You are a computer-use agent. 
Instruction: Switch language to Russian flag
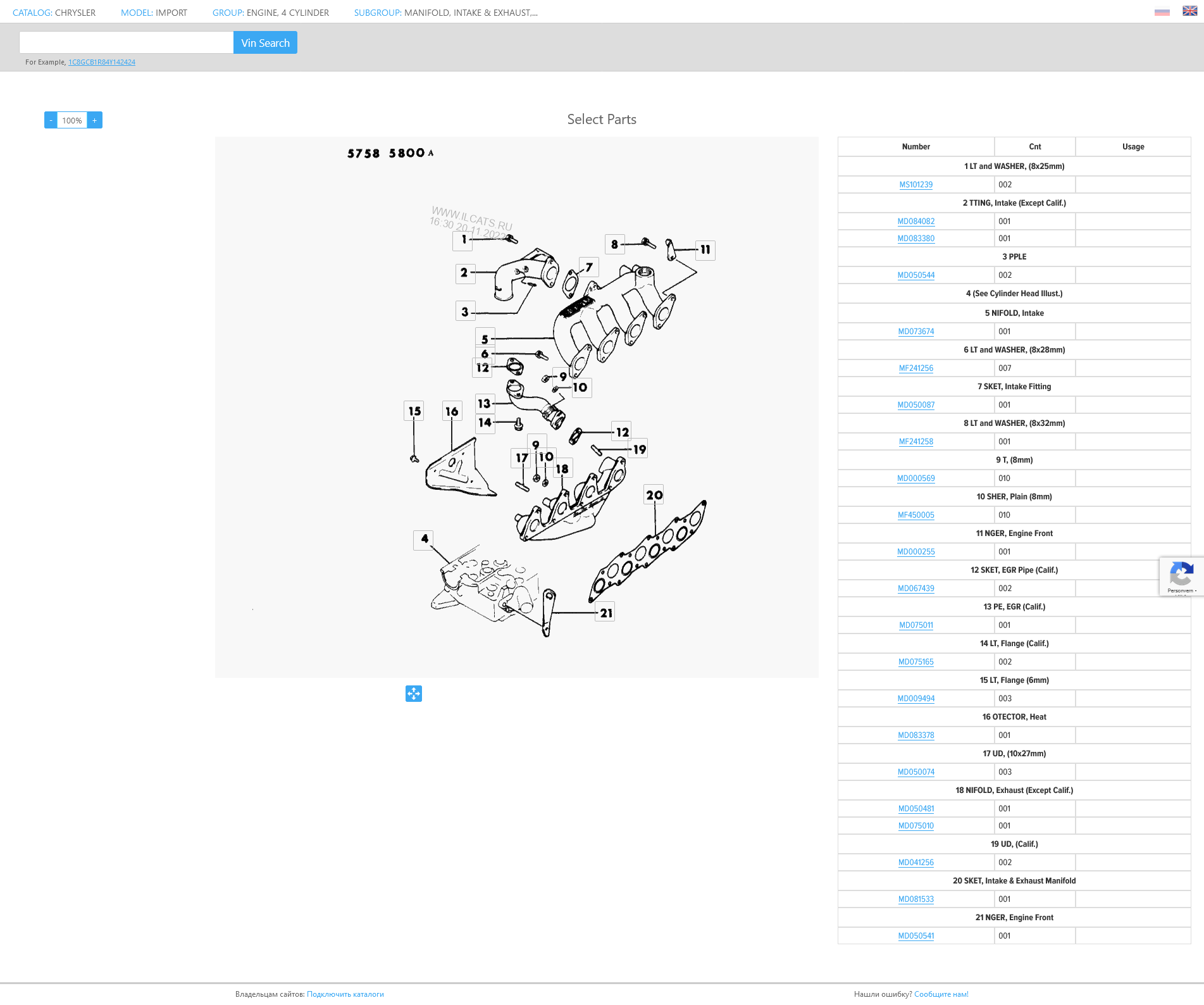point(1162,12)
